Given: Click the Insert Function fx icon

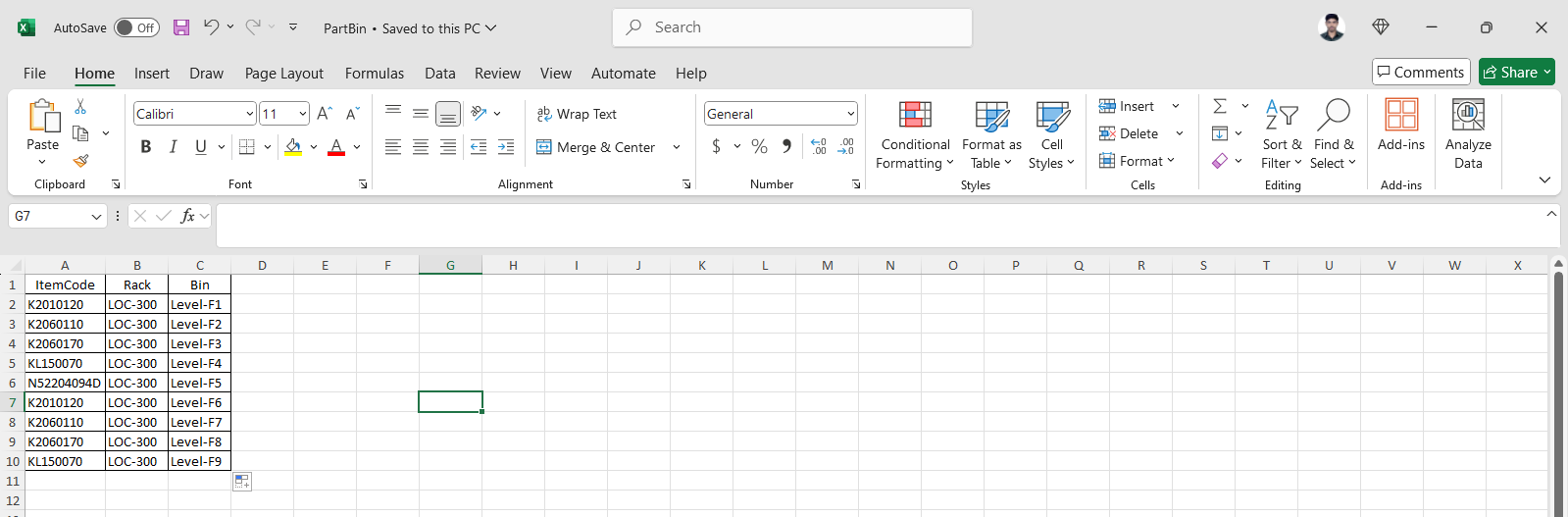Looking at the screenshot, I should point(187,216).
